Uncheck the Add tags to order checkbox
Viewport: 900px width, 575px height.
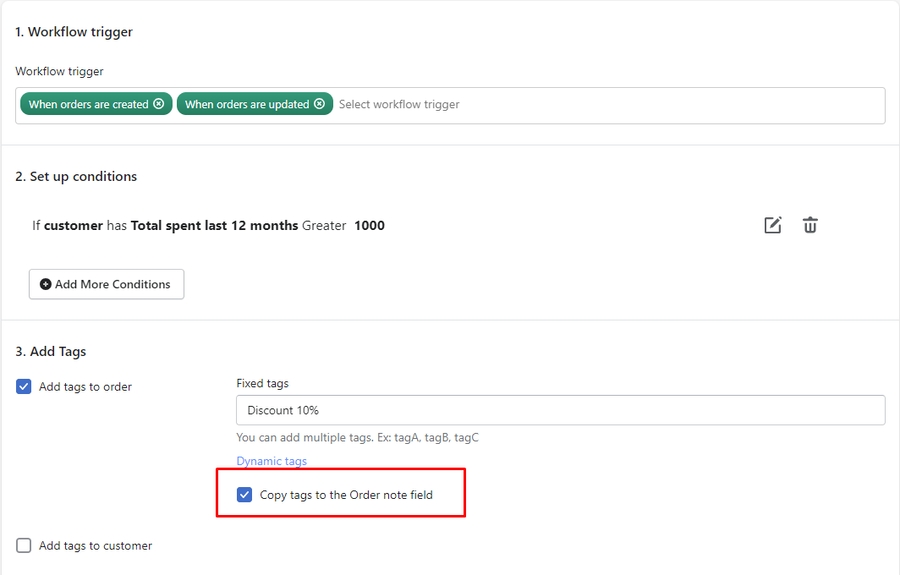(24, 387)
